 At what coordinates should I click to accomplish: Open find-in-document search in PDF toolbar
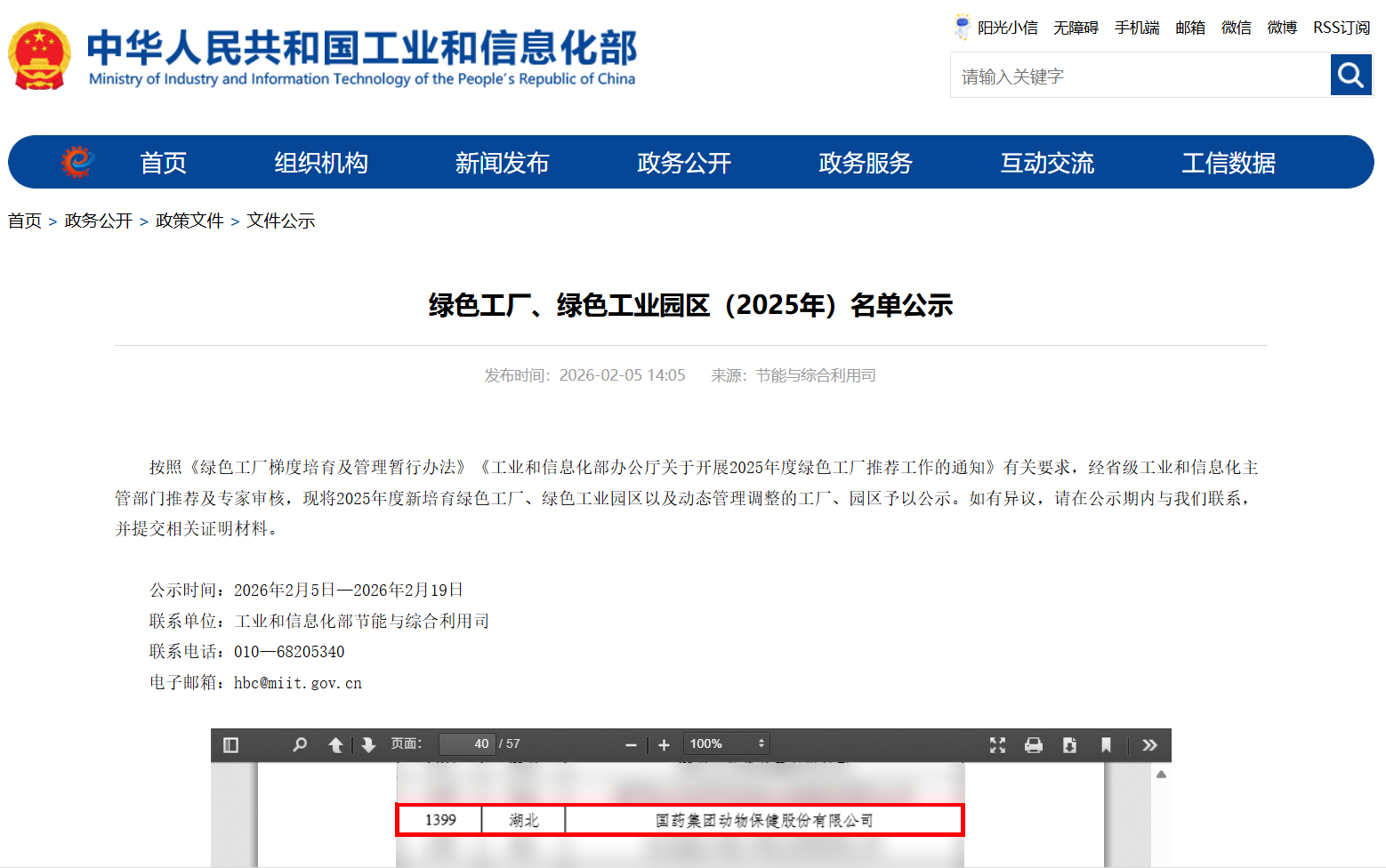tap(300, 745)
